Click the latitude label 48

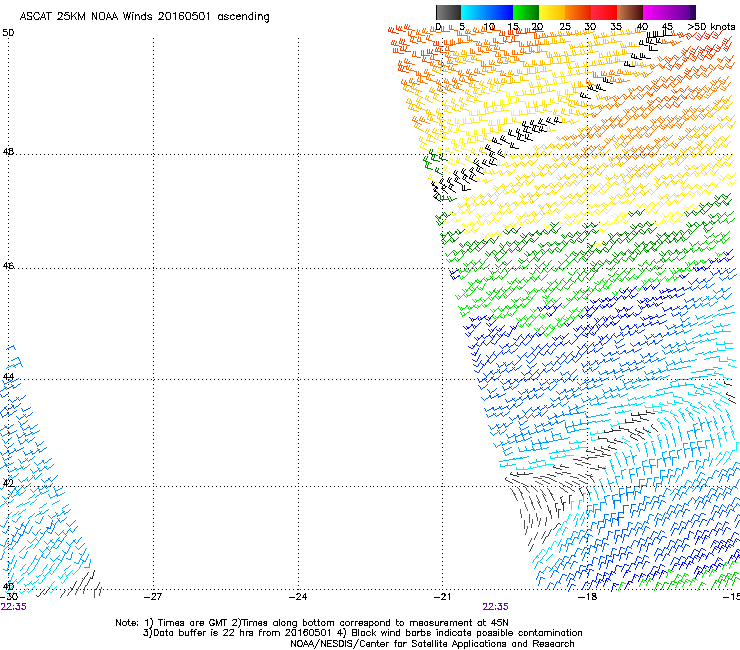[x=8, y=152]
